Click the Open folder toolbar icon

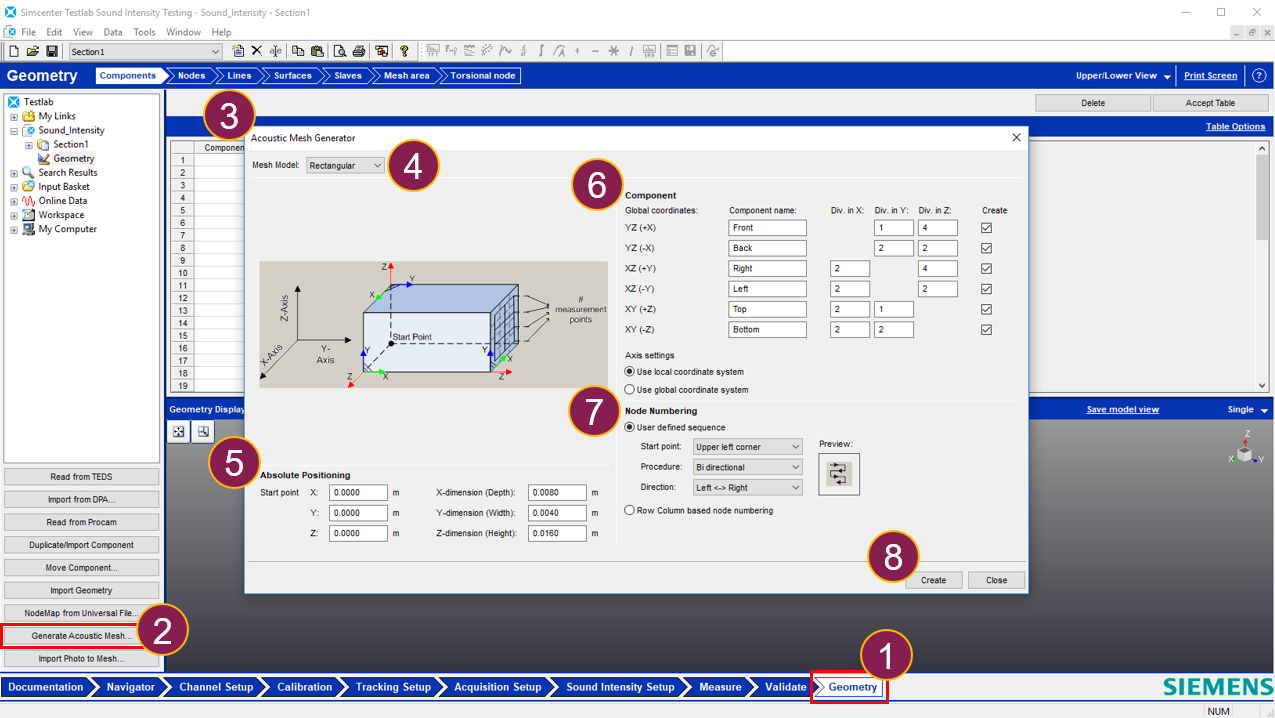click(x=33, y=51)
